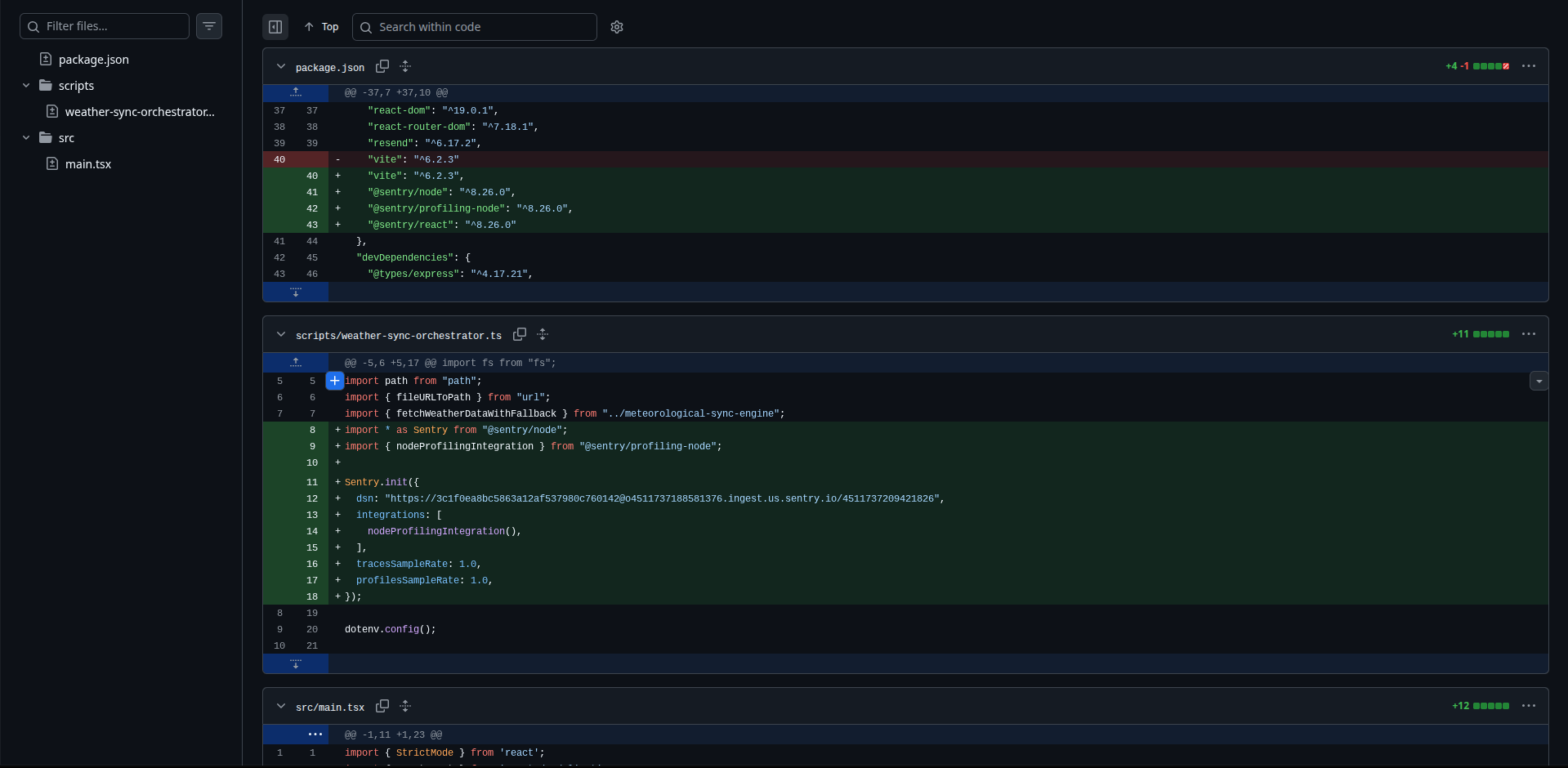
Task: Focus the Filter files input
Action: [x=105, y=26]
